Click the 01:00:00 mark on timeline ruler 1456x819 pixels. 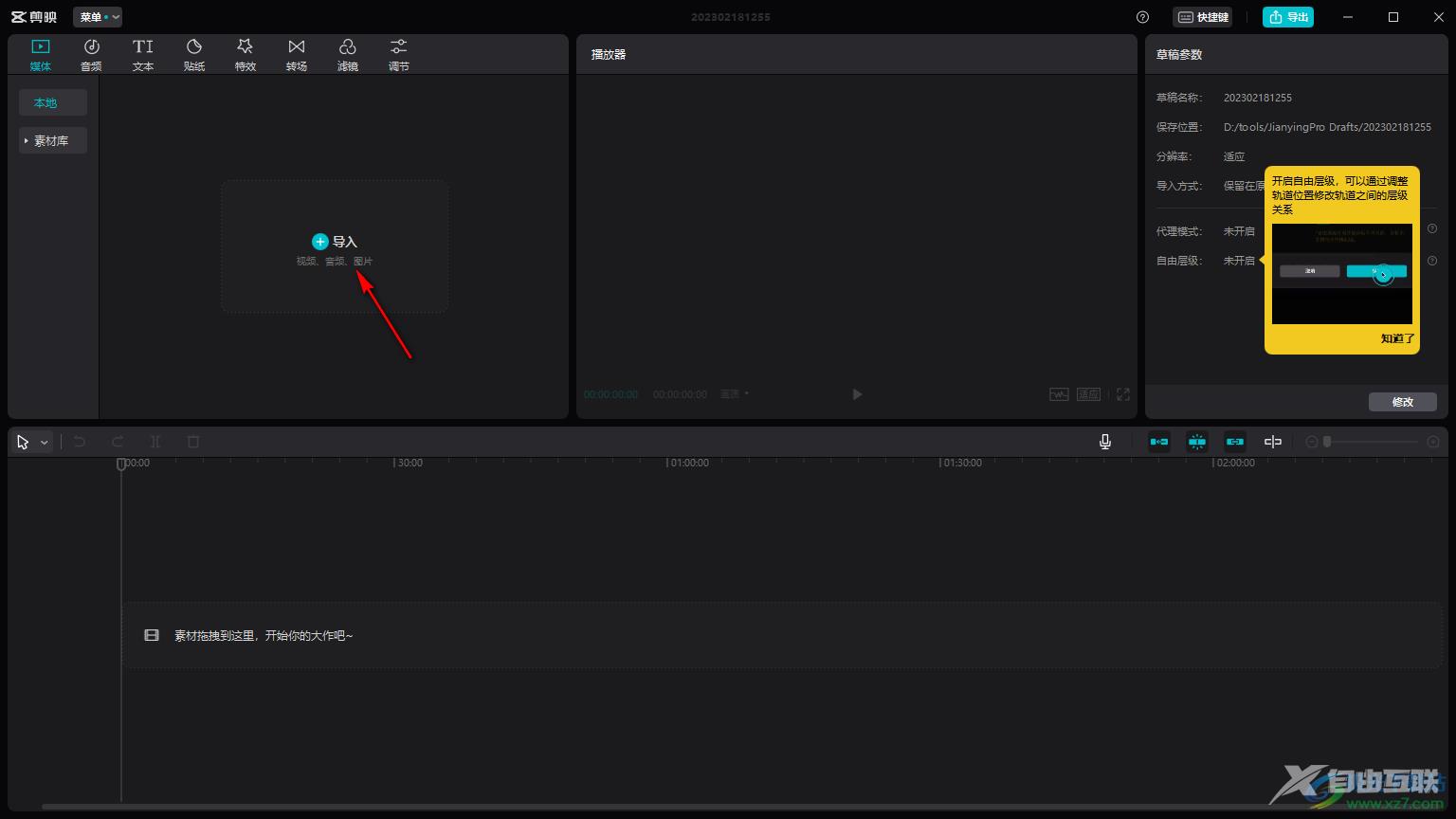point(689,463)
